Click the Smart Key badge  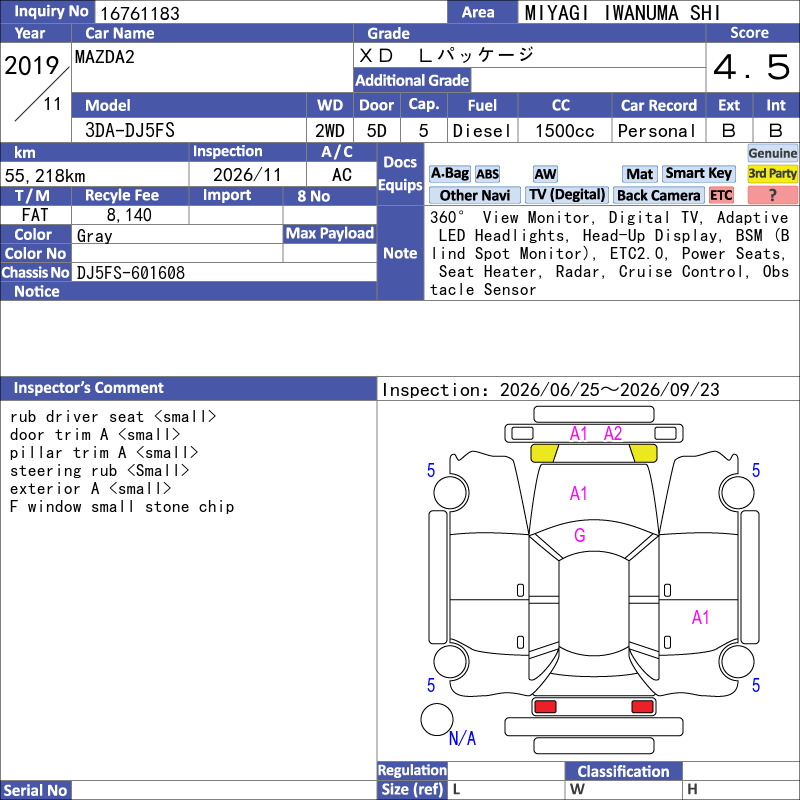click(699, 173)
